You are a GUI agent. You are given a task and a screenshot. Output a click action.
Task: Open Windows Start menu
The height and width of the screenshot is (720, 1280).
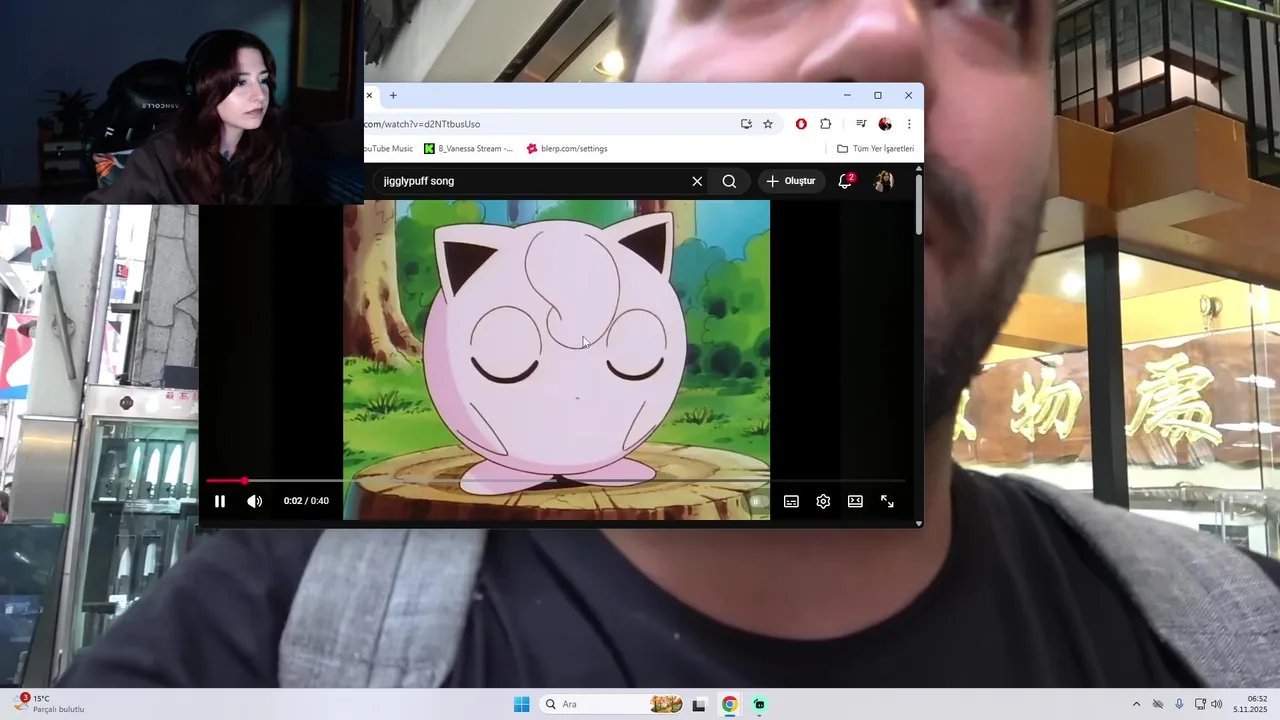point(521,704)
